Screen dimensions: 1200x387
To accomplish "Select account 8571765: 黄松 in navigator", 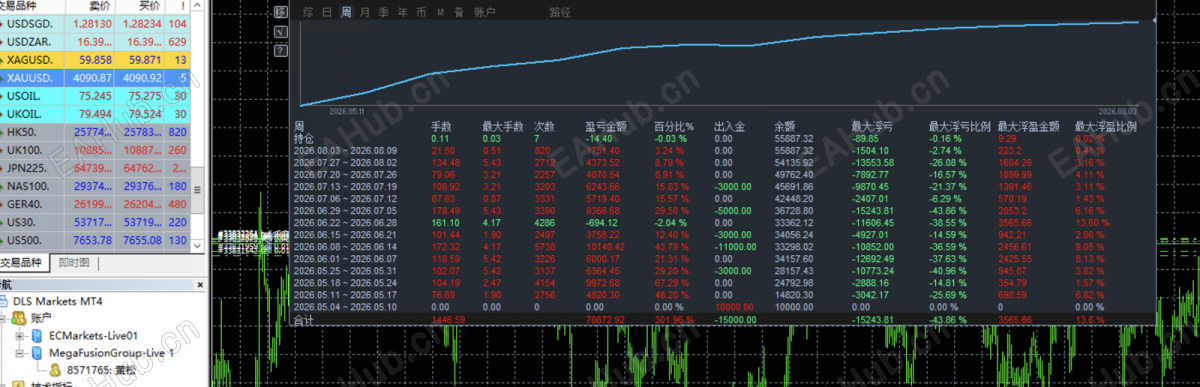I will (x=101, y=370).
